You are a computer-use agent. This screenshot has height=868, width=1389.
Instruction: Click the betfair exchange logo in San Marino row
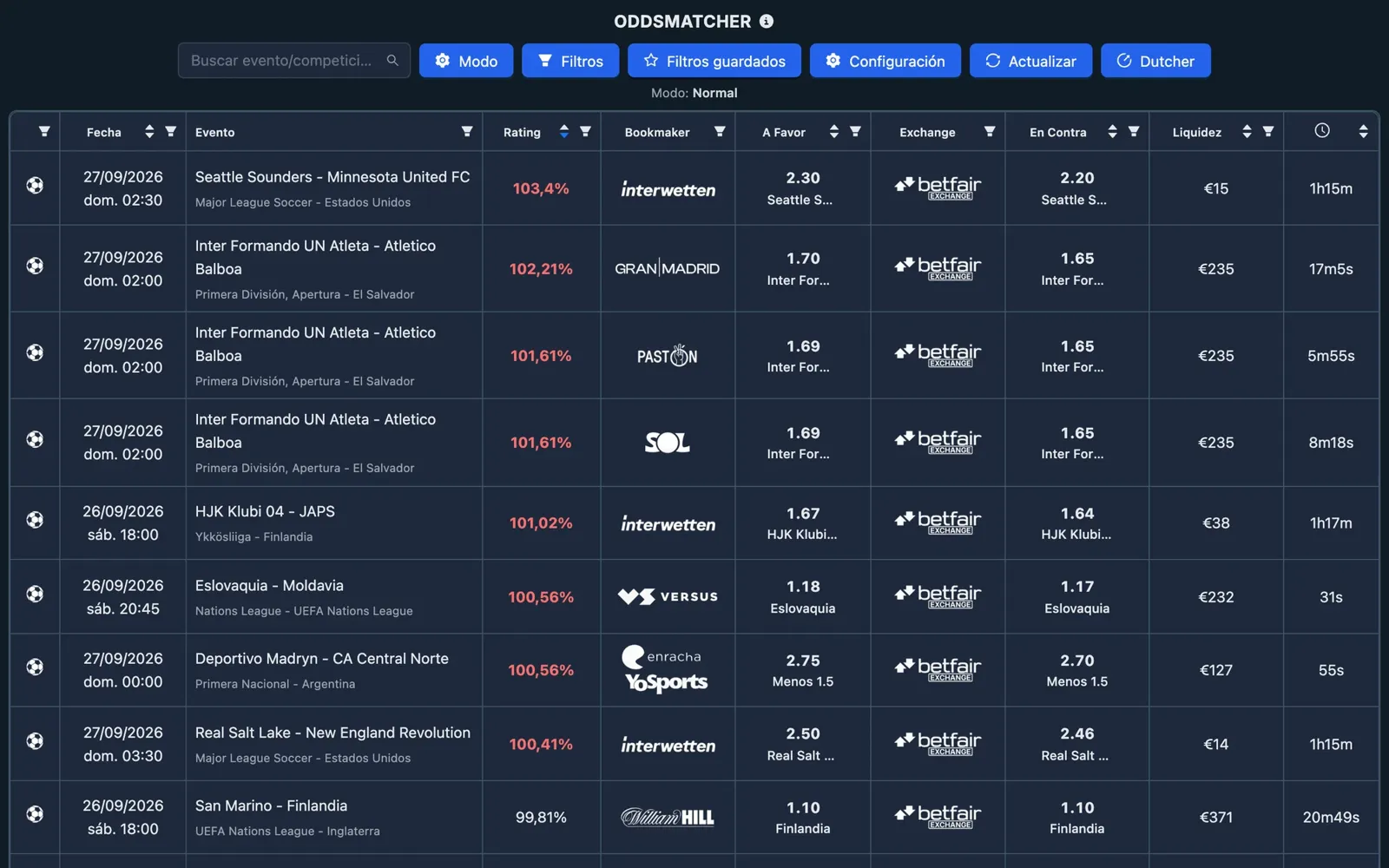point(938,817)
